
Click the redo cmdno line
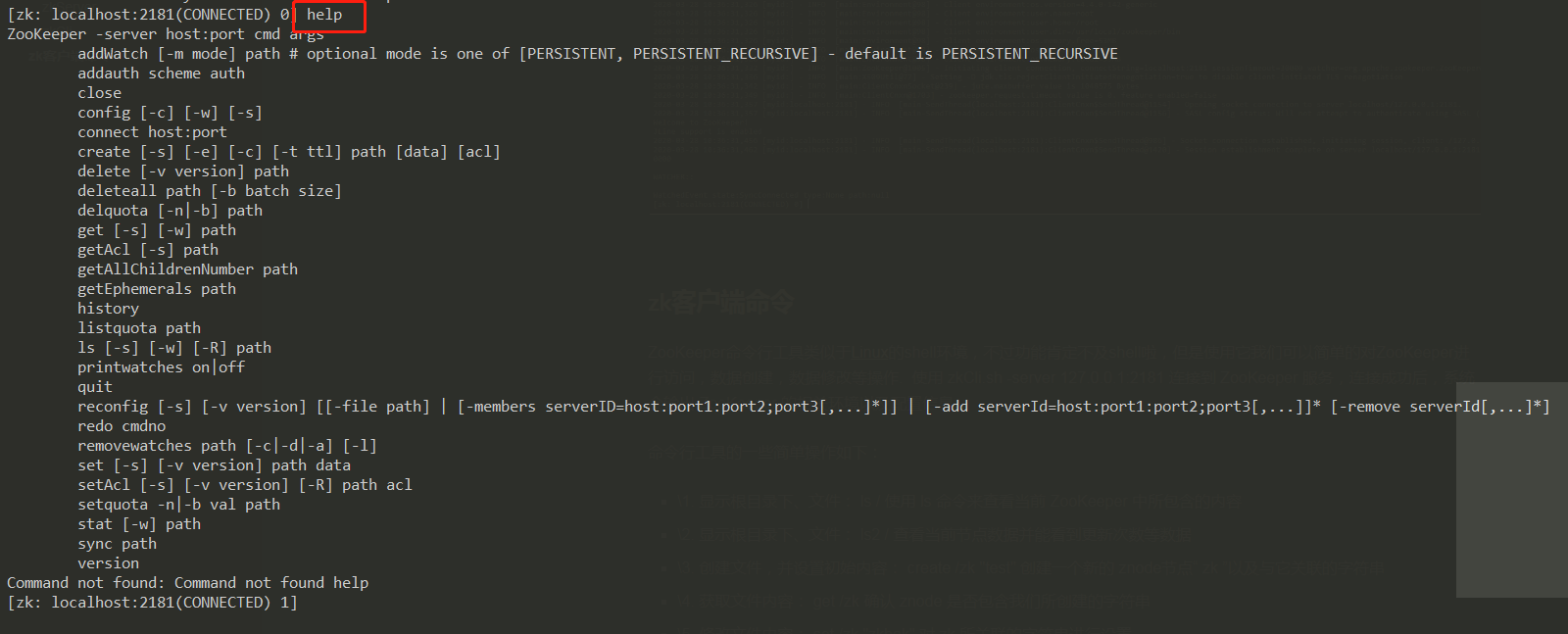coord(122,426)
